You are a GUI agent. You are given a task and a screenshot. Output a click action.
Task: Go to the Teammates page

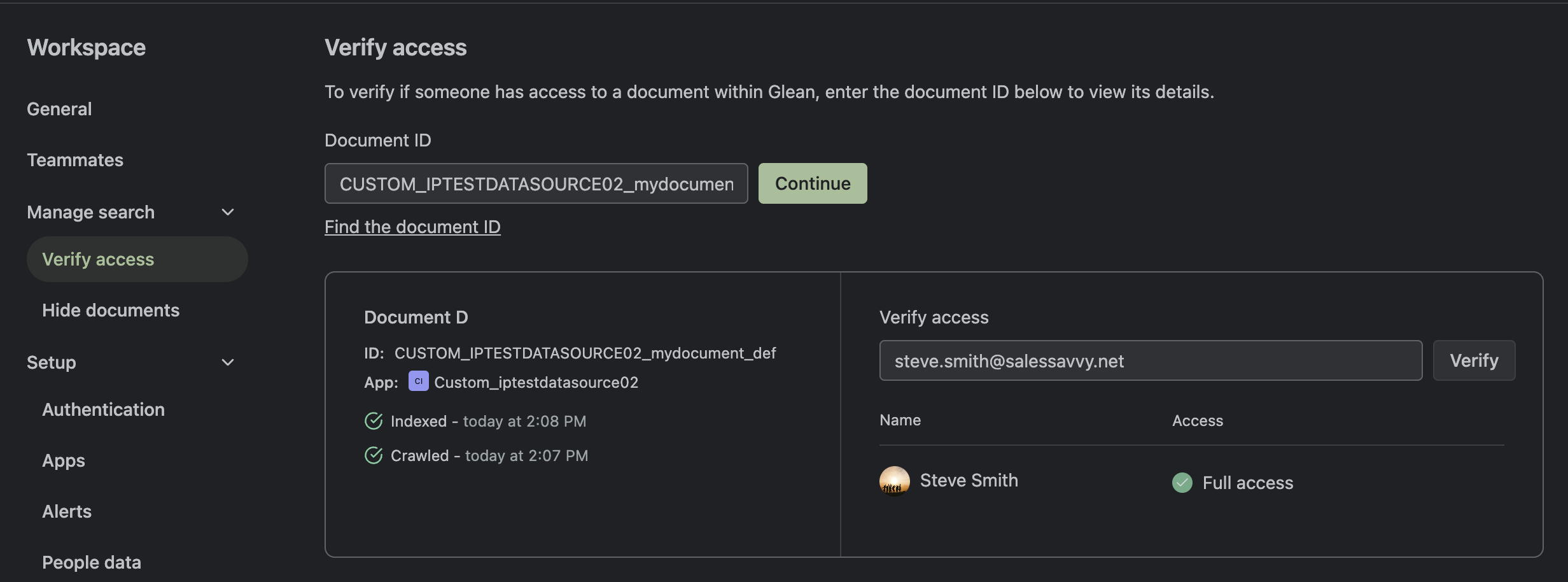tap(75, 160)
